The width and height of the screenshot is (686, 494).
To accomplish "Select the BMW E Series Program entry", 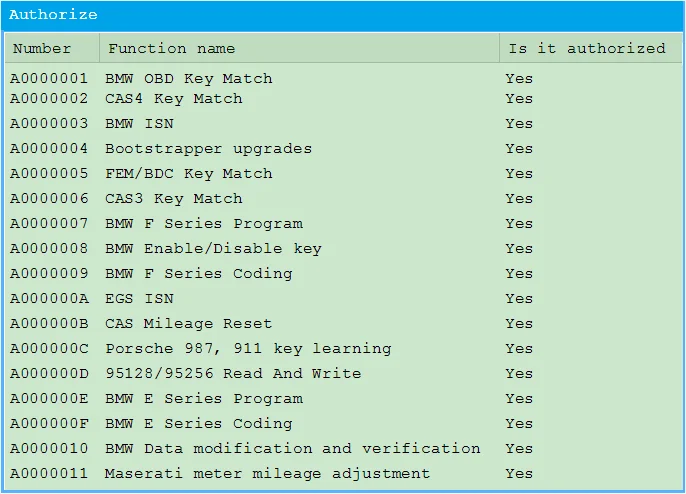I will coord(203,399).
